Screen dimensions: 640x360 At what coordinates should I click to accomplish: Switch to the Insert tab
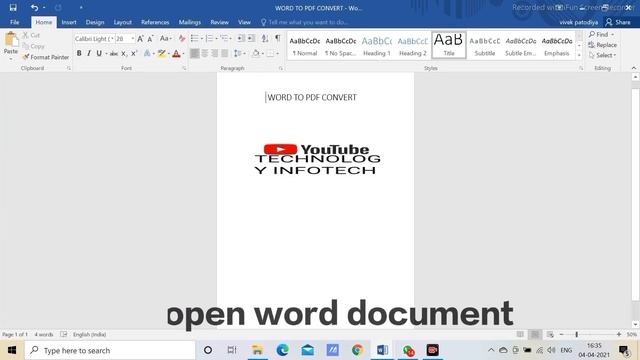coord(69,22)
